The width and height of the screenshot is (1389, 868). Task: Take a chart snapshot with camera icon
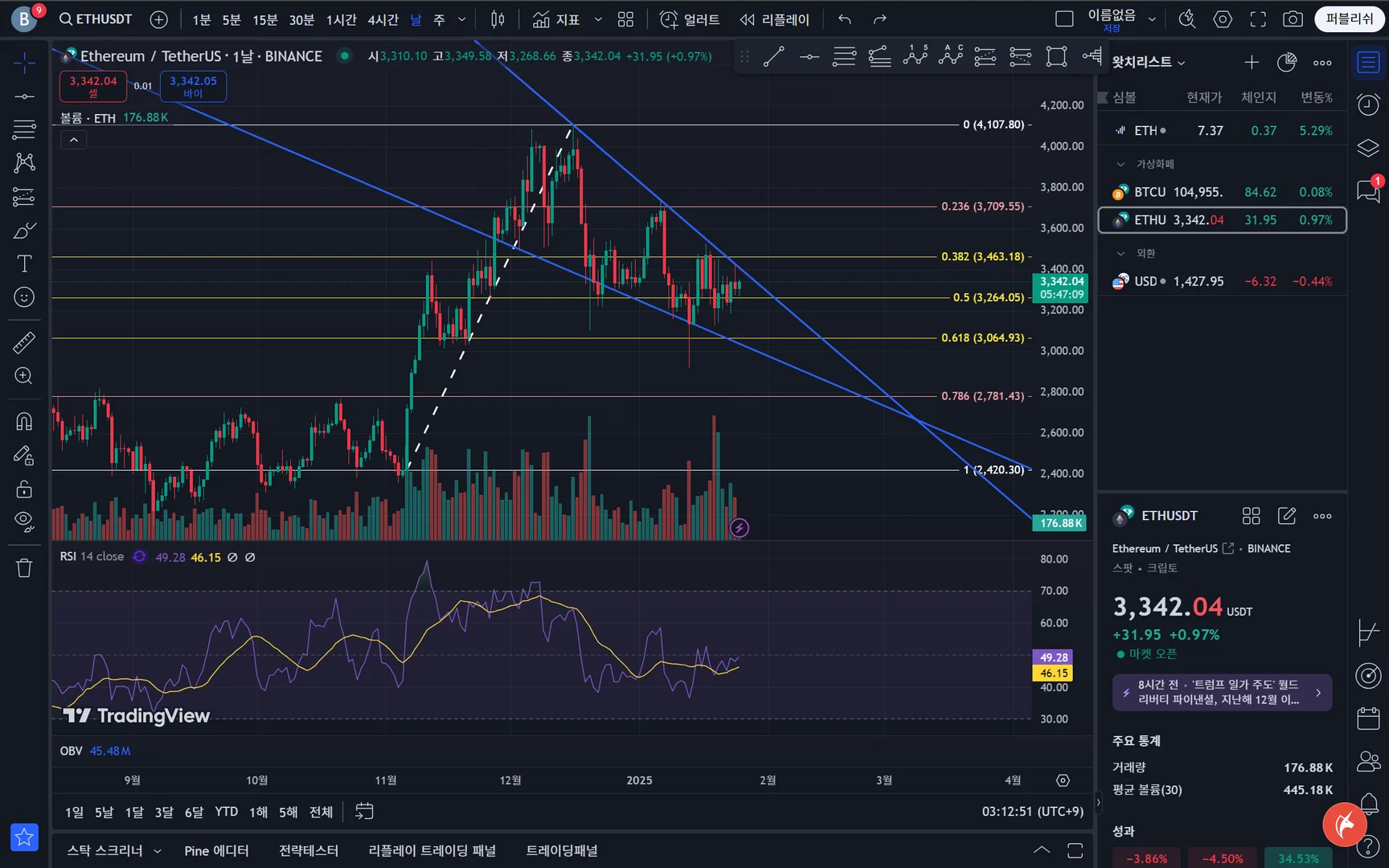tap(1293, 19)
